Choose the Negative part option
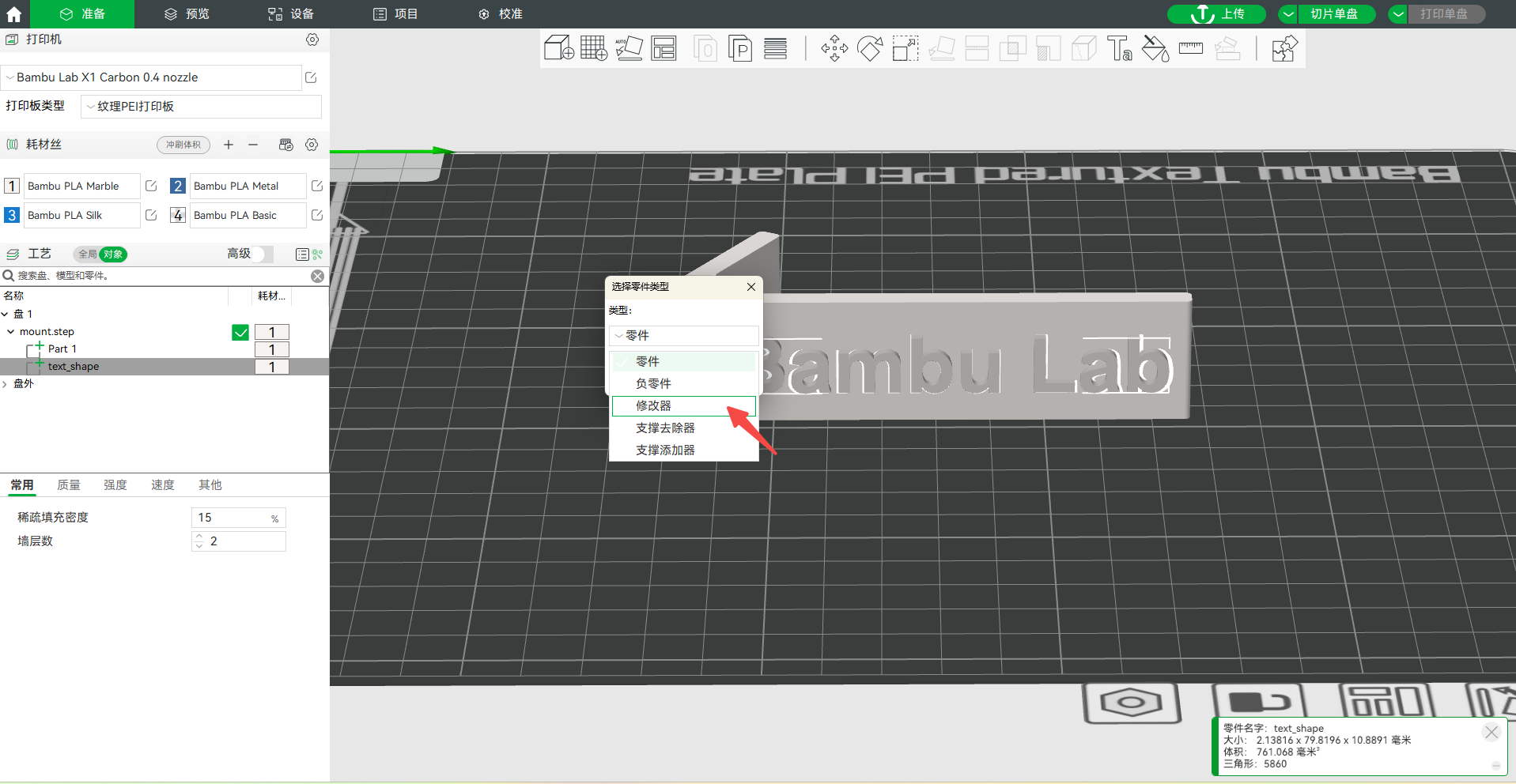The image size is (1516, 784). [x=684, y=384]
